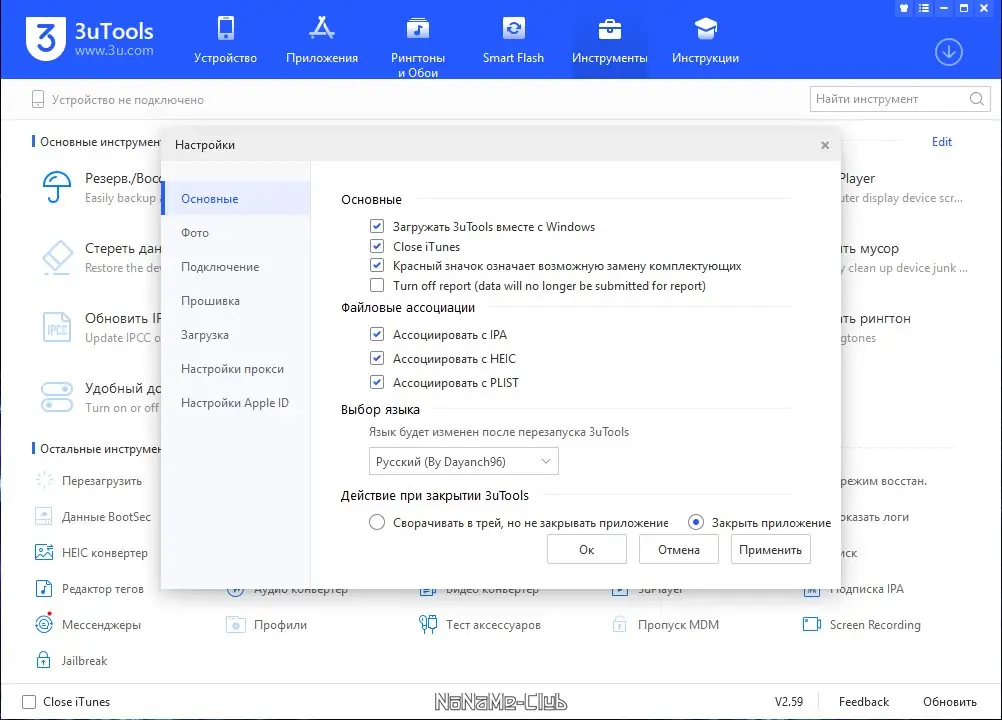Select Прошивка settings tab
The height and width of the screenshot is (720, 1002).
[236, 300]
